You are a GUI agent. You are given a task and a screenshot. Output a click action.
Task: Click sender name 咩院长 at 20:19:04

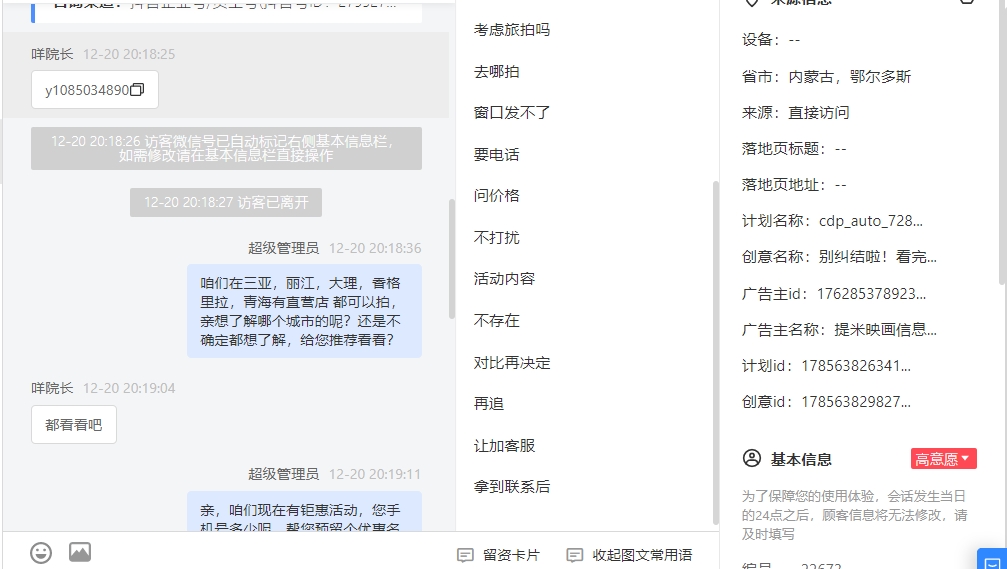point(52,388)
